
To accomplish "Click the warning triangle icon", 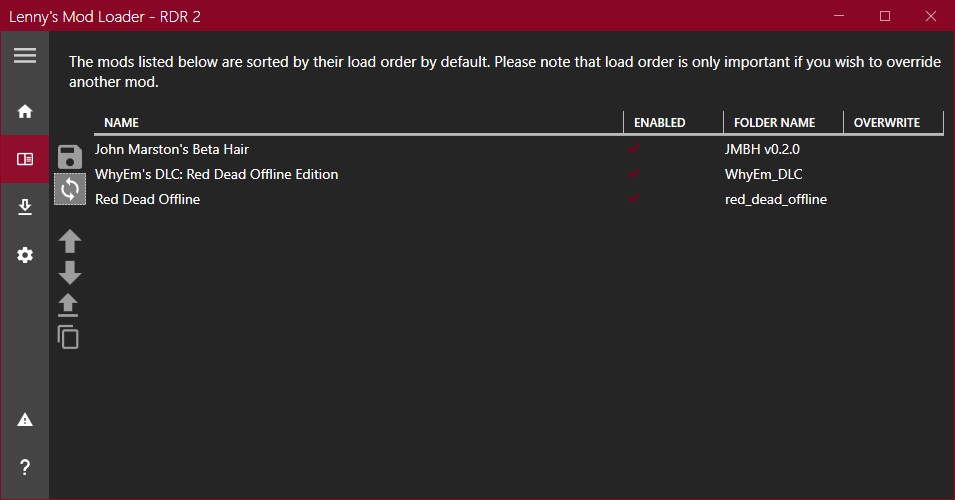I will [25, 420].
